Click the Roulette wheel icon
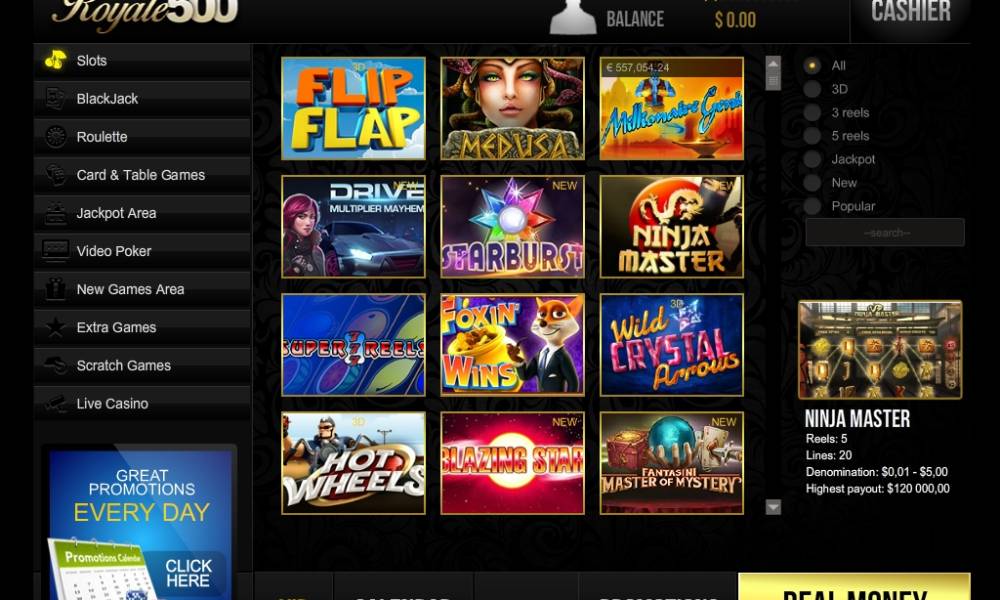1000x600 pixels. pos(55,136)
